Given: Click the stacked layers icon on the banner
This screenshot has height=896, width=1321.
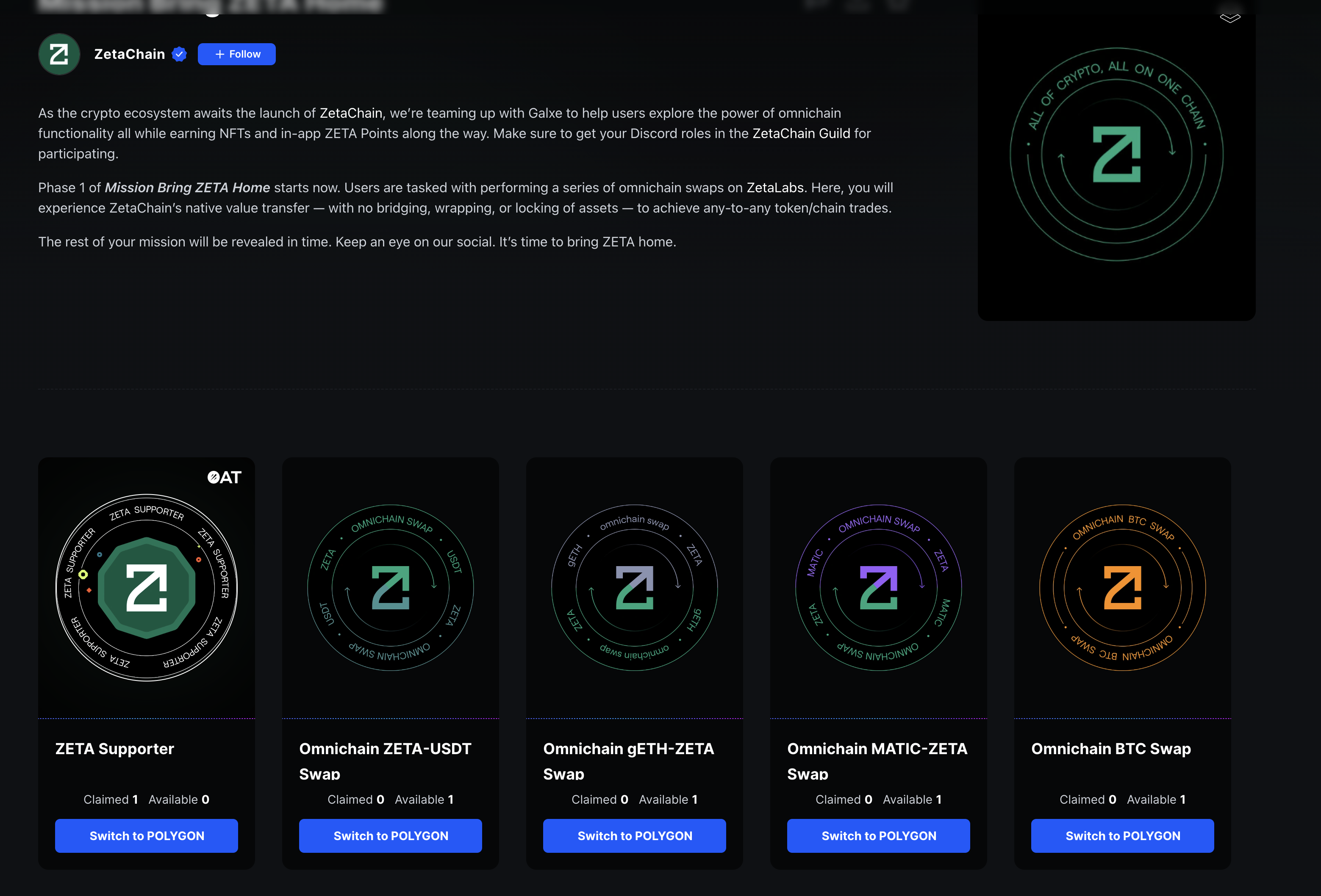Looking at the screenshot, I should tap(1229, 18).
